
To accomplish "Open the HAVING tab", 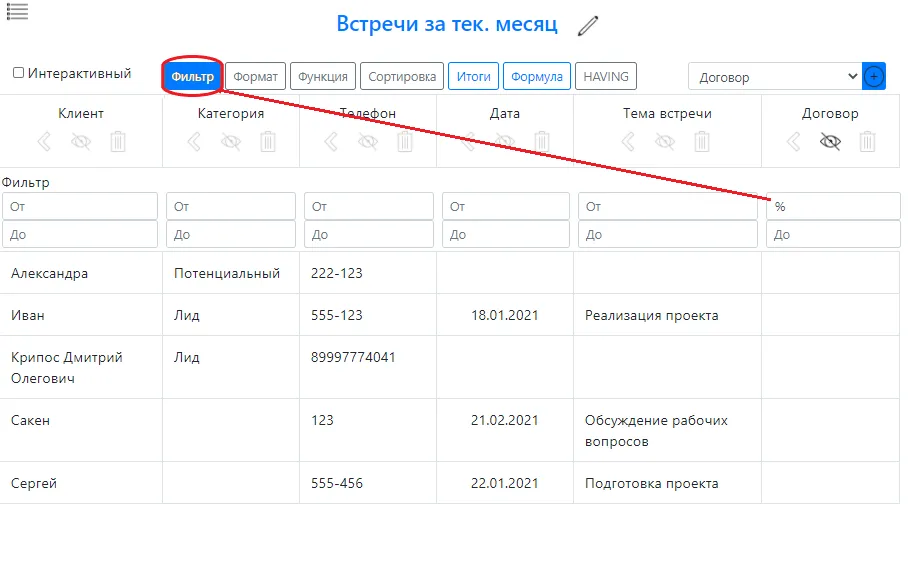I will pos(606,76).
